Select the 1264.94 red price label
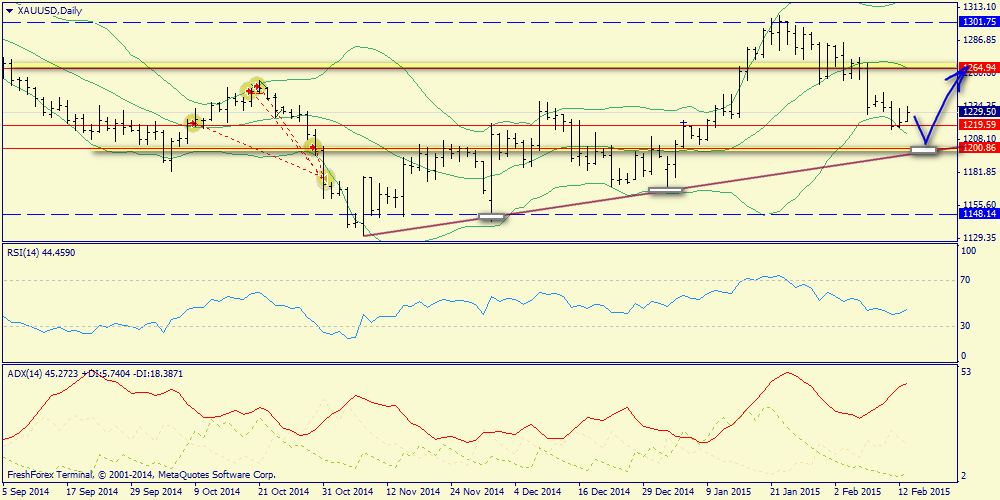 tap(978, 68)
